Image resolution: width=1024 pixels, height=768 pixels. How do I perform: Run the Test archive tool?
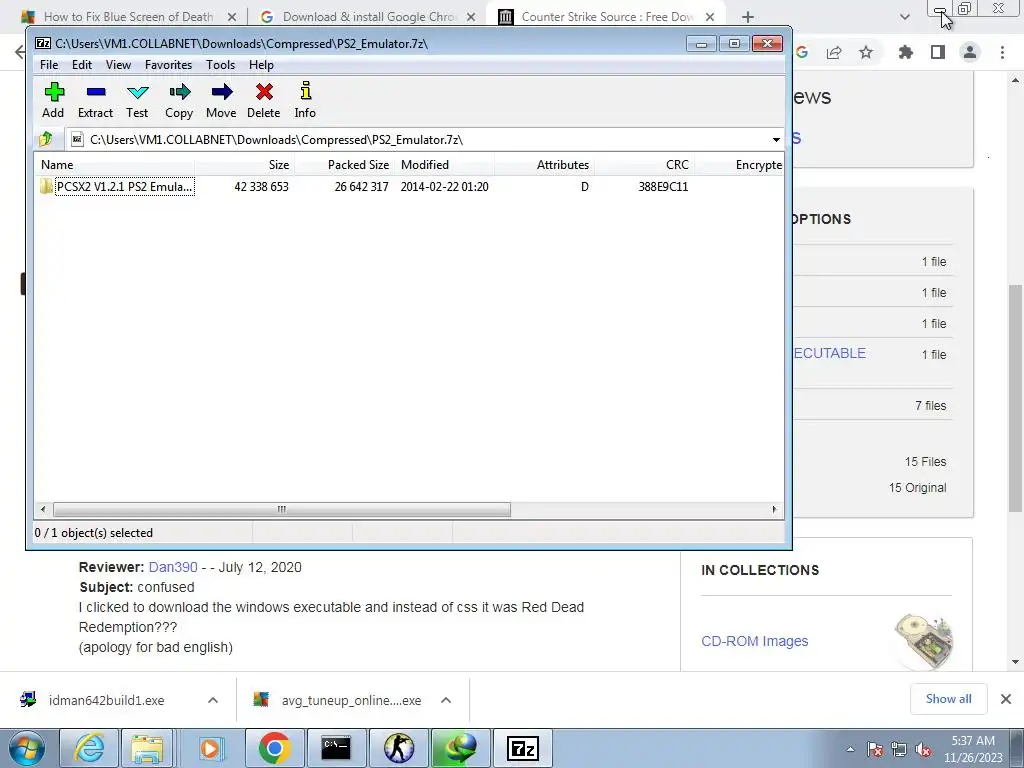point(137,100)
